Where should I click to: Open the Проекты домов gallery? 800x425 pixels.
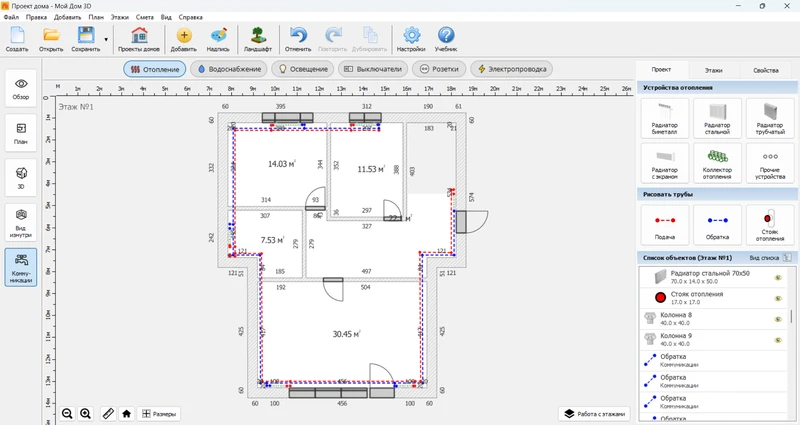tap(138, 40)
